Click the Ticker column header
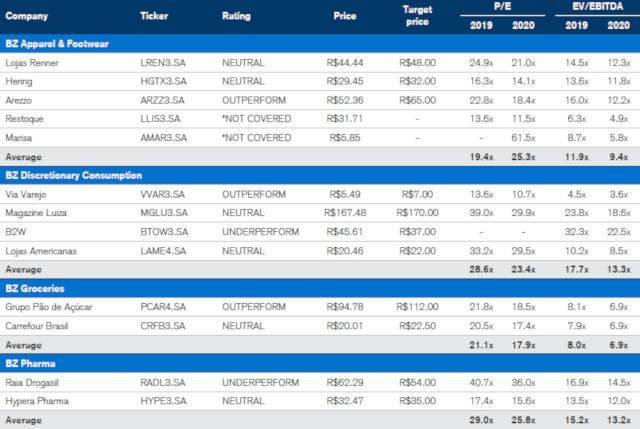Screen dimensions: 640x429 [154, 16]
